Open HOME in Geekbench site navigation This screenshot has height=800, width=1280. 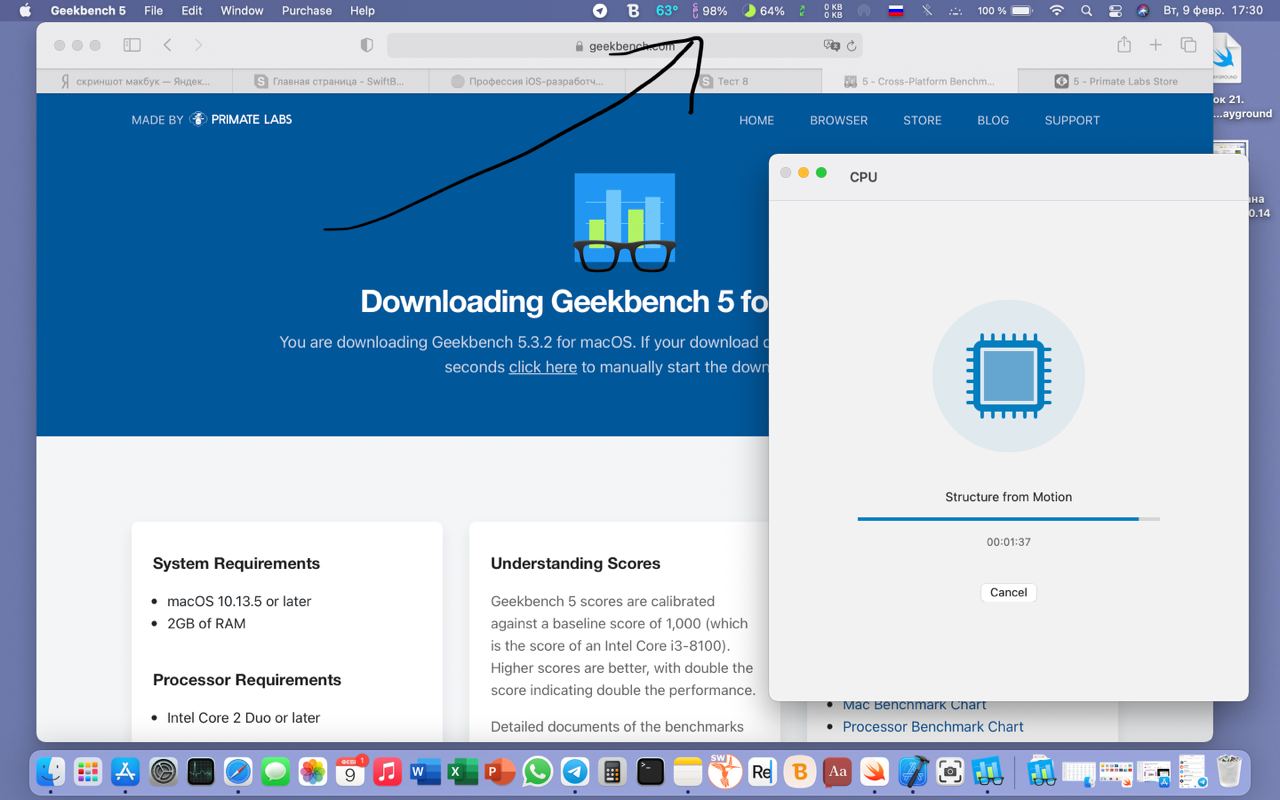[x=756, y=120]
